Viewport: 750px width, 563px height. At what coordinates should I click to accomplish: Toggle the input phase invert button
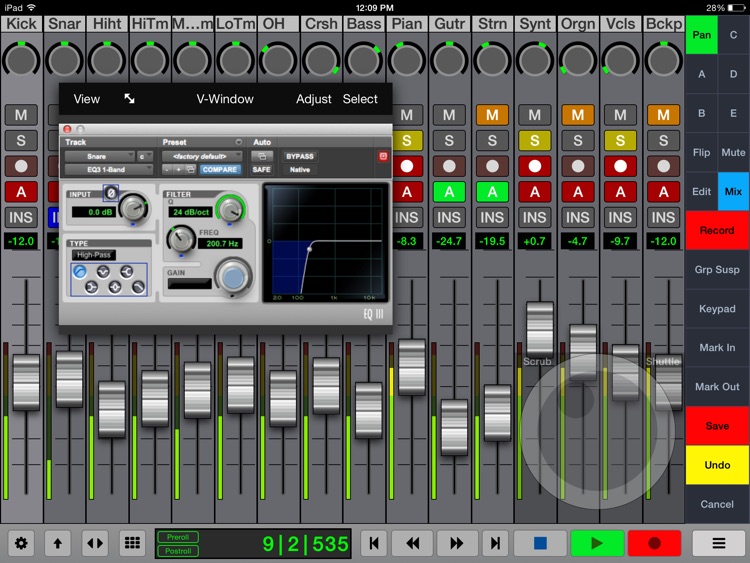click(x=111, y=193)
